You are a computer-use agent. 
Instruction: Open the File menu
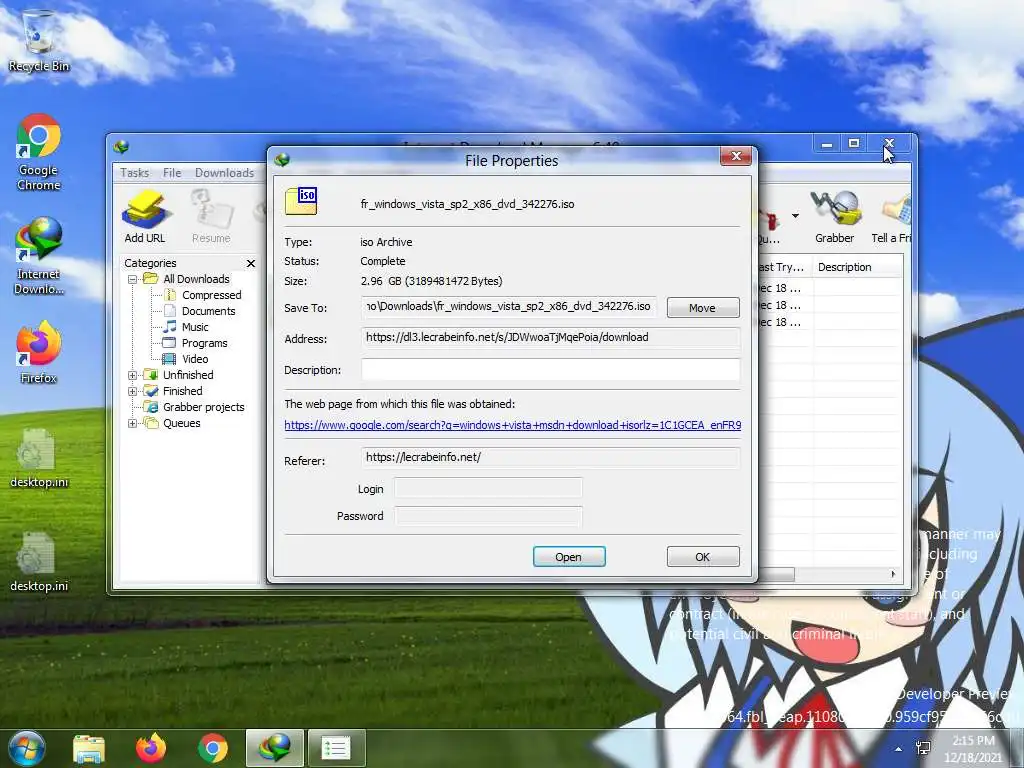(172, 172)
